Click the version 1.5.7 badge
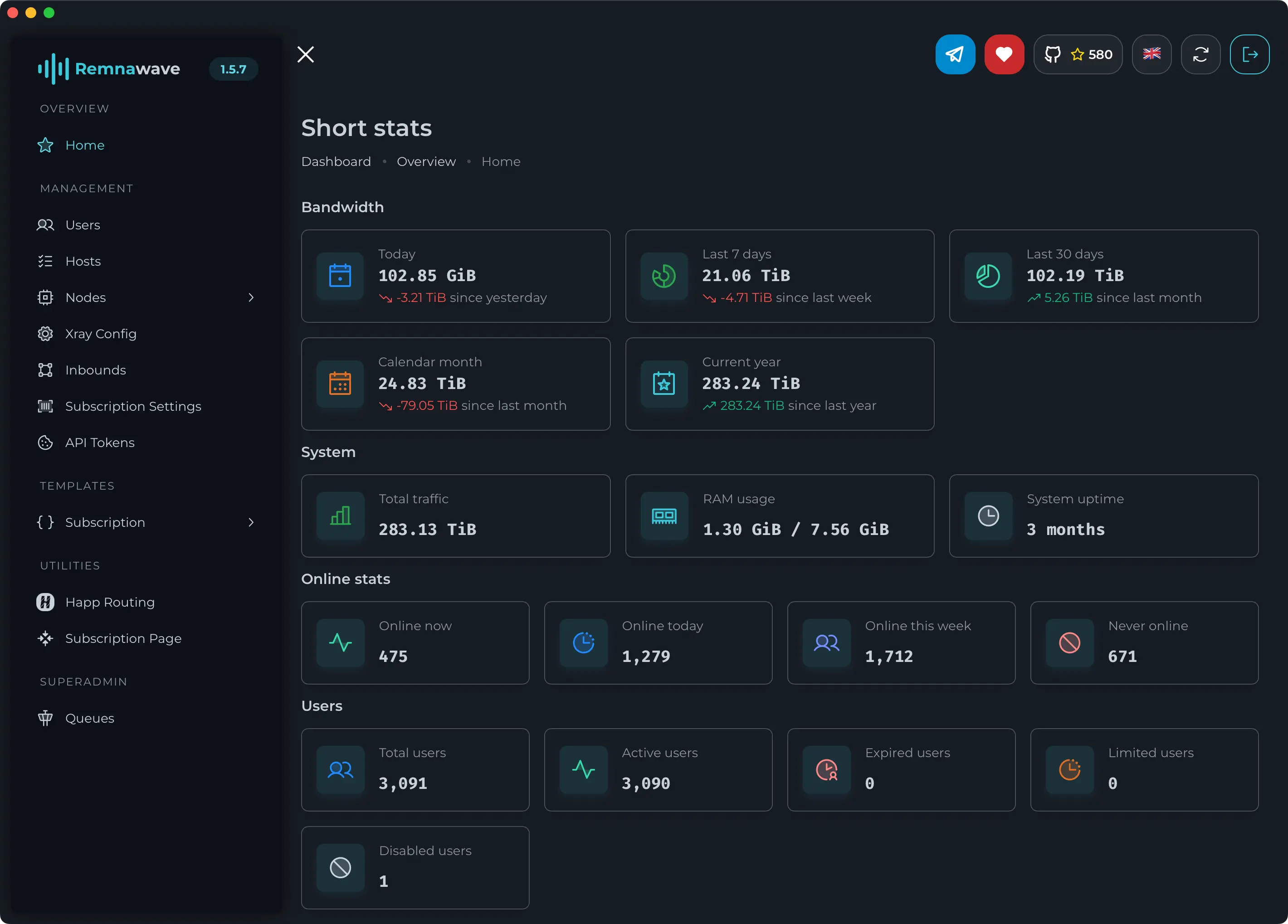The height and width of the screenshot is (924, 1288). pyautogui.click(x=233, y=69)
